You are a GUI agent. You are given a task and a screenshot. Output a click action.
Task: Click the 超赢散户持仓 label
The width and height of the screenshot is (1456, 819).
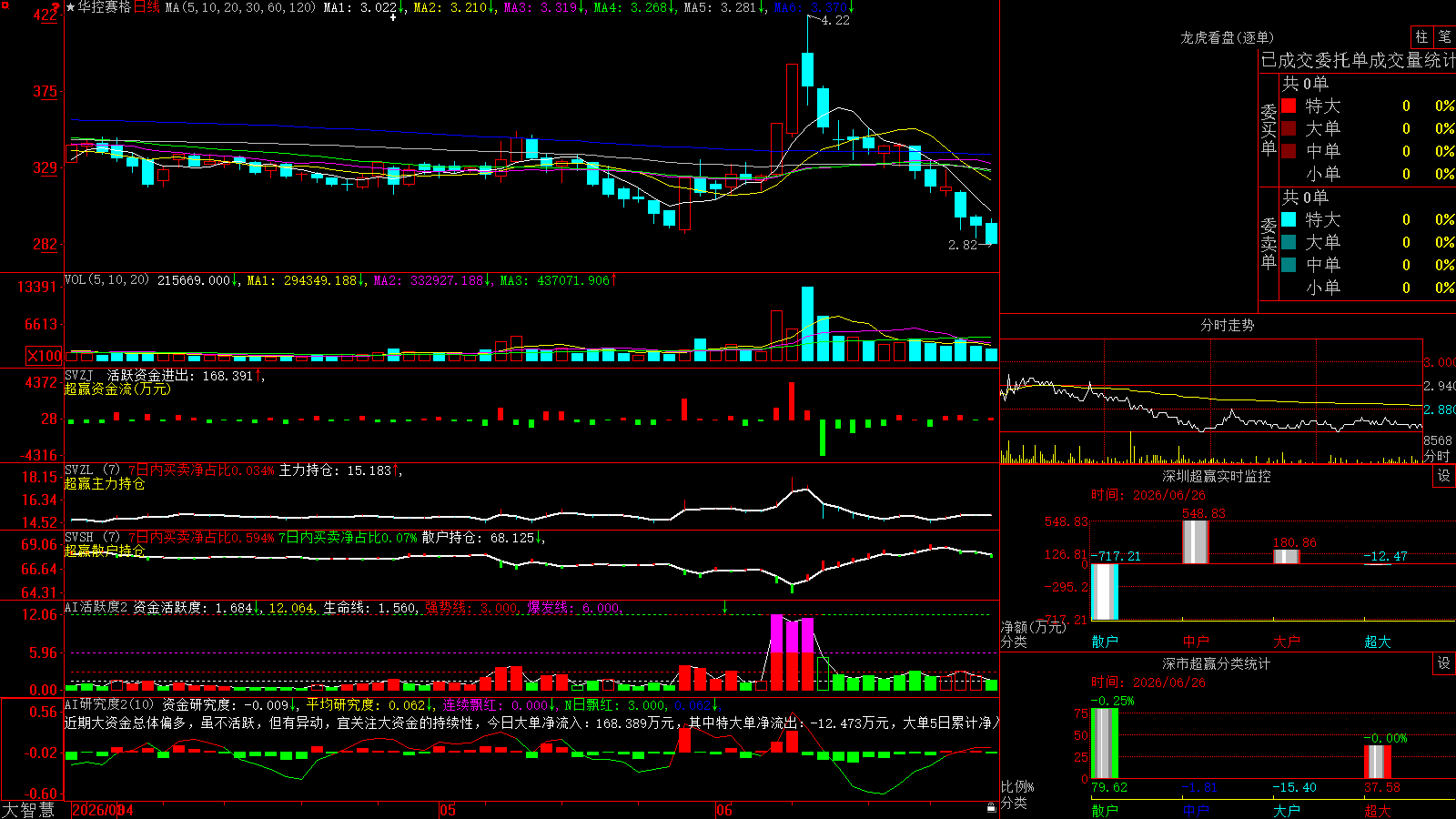tap(105, 551)
